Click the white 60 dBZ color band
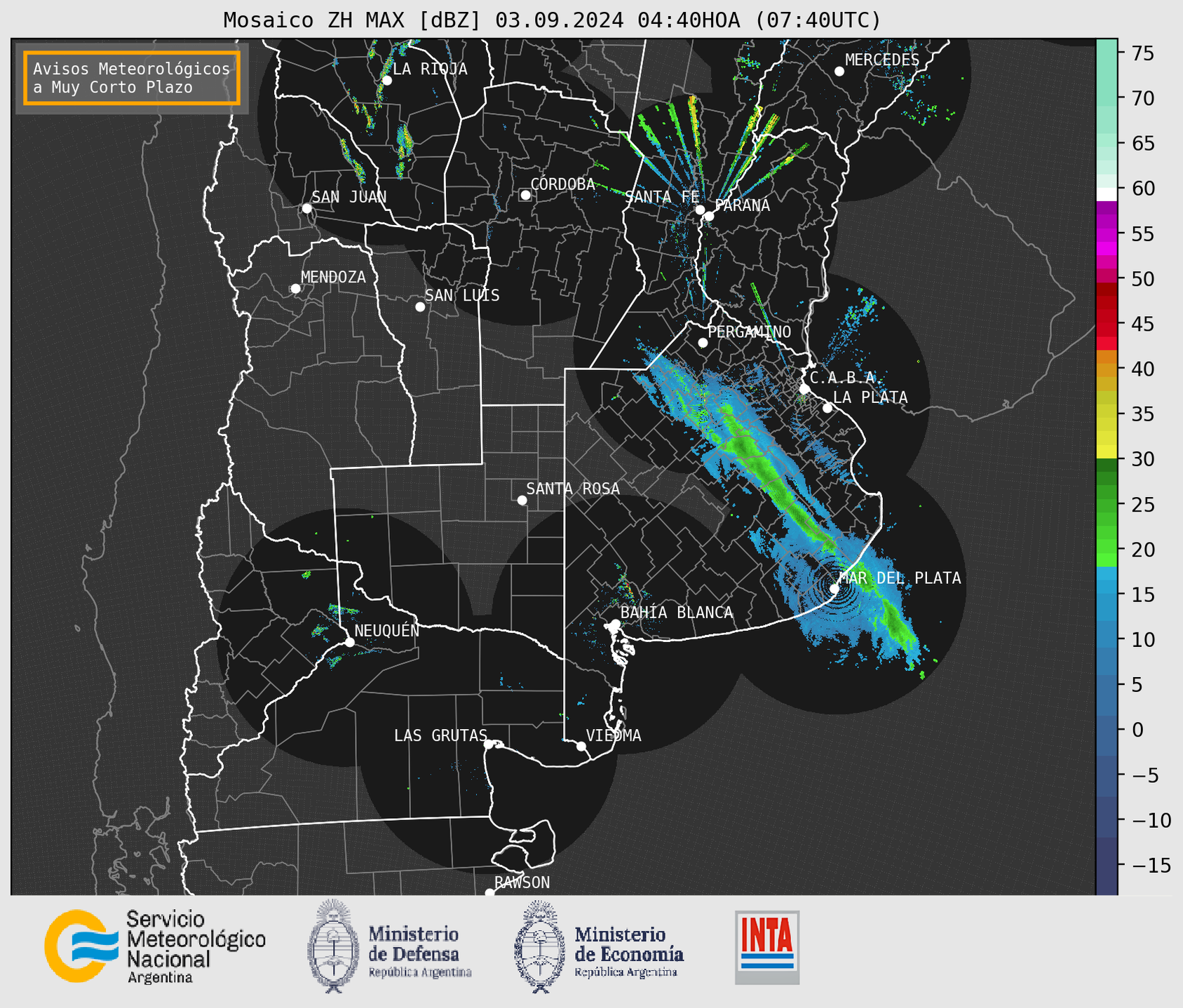1183x1008 pixels. point(1107,194)
